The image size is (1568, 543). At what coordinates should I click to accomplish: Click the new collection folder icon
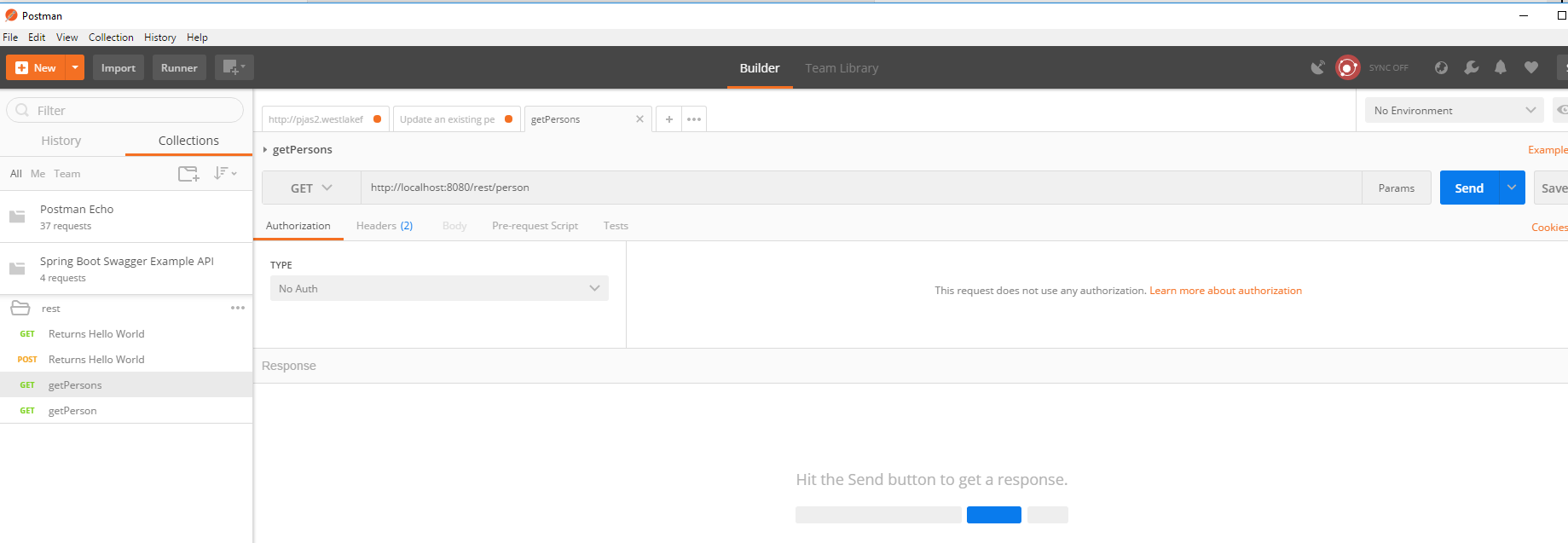click(x=188, y=174)
